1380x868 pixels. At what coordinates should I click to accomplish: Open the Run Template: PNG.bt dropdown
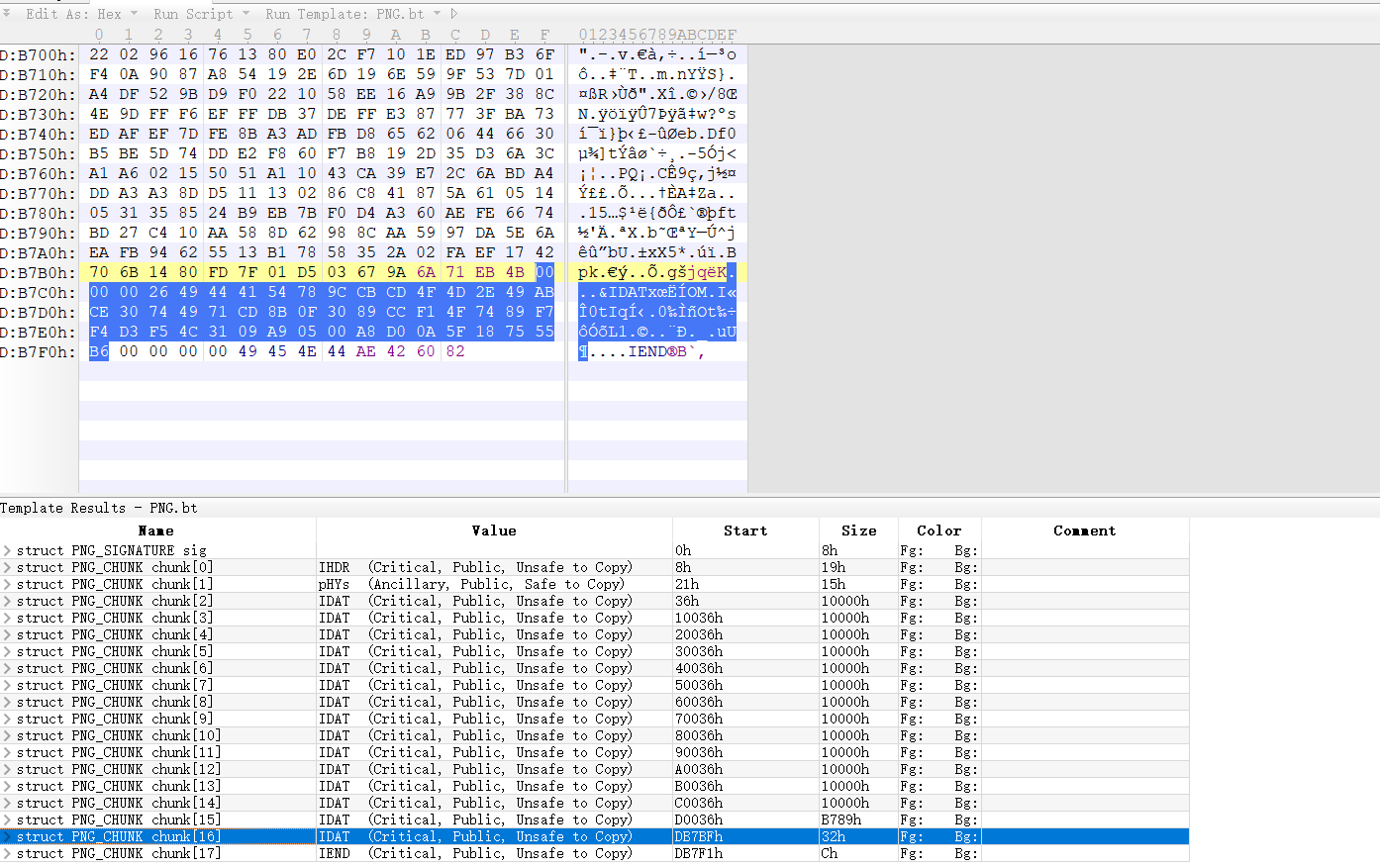352,14
